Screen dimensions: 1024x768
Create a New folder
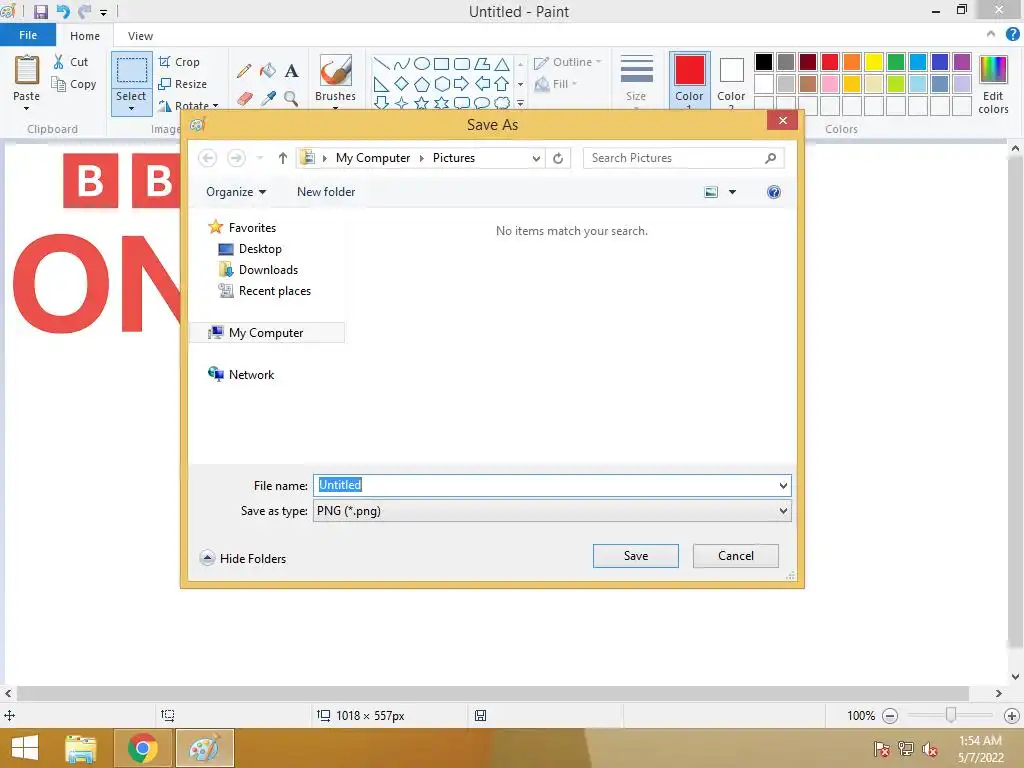tap(326, 192)
